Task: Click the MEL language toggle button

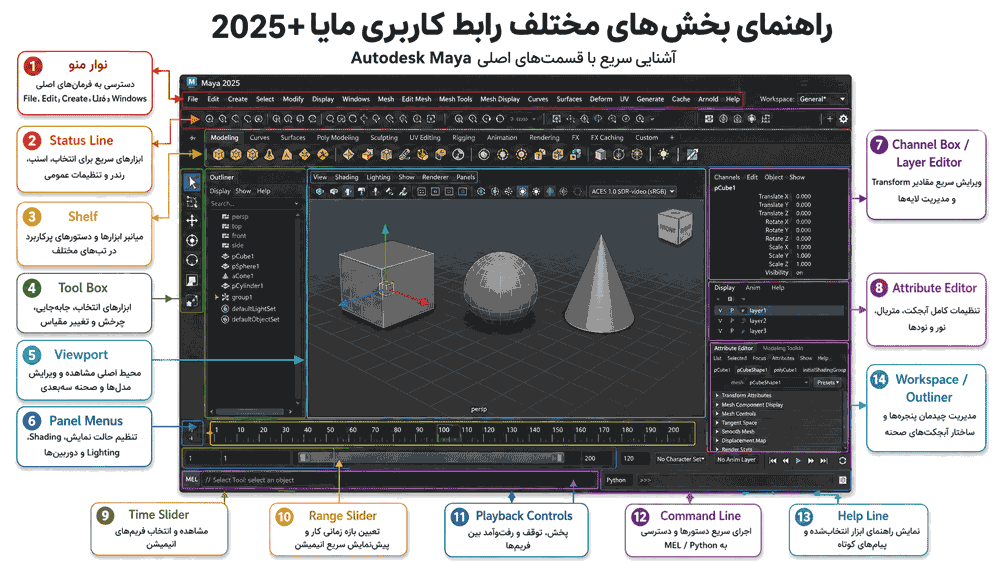Action: click(x=192, y=479)
